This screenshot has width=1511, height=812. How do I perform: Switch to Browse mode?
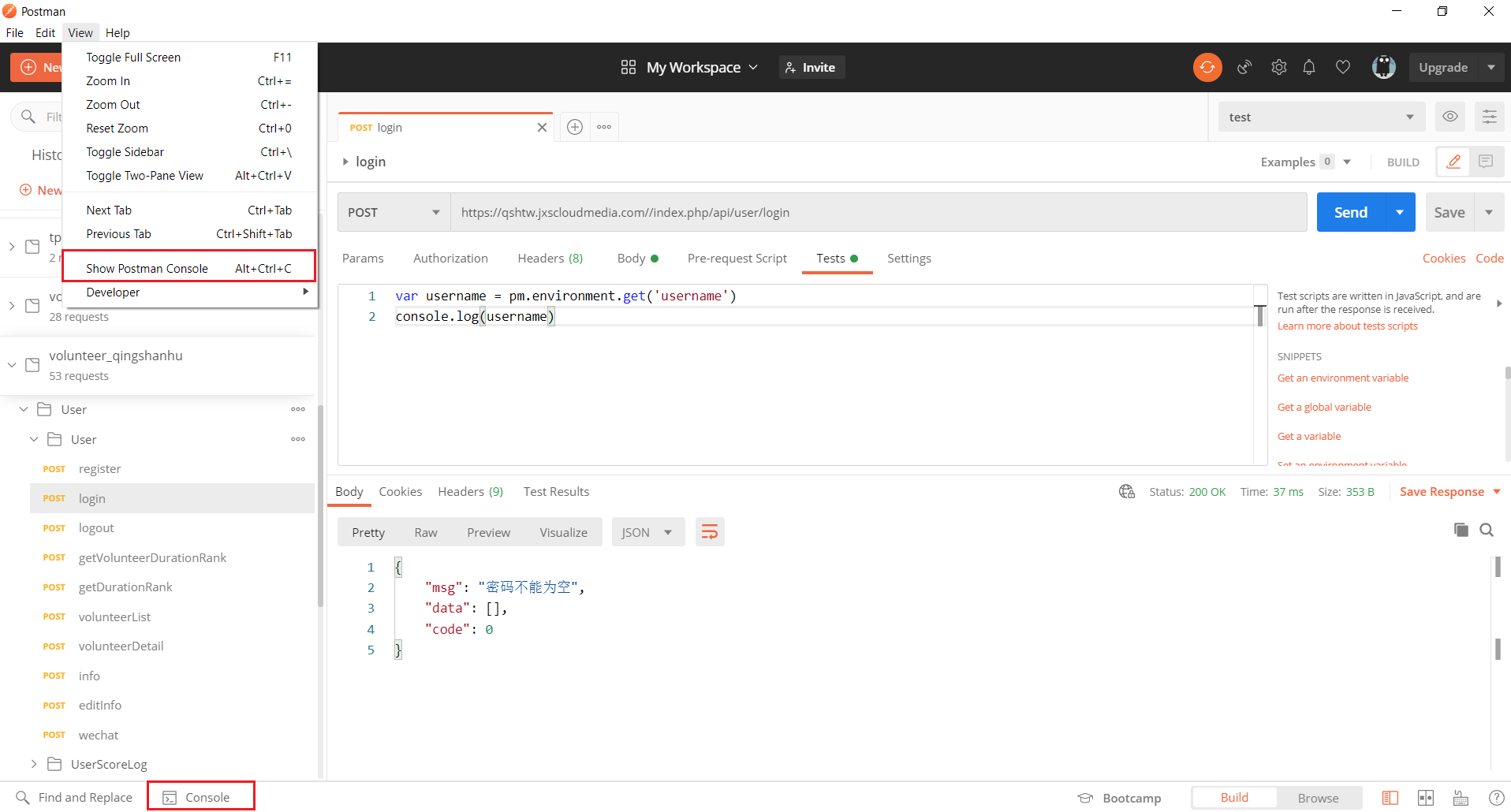pos(1319,798)
